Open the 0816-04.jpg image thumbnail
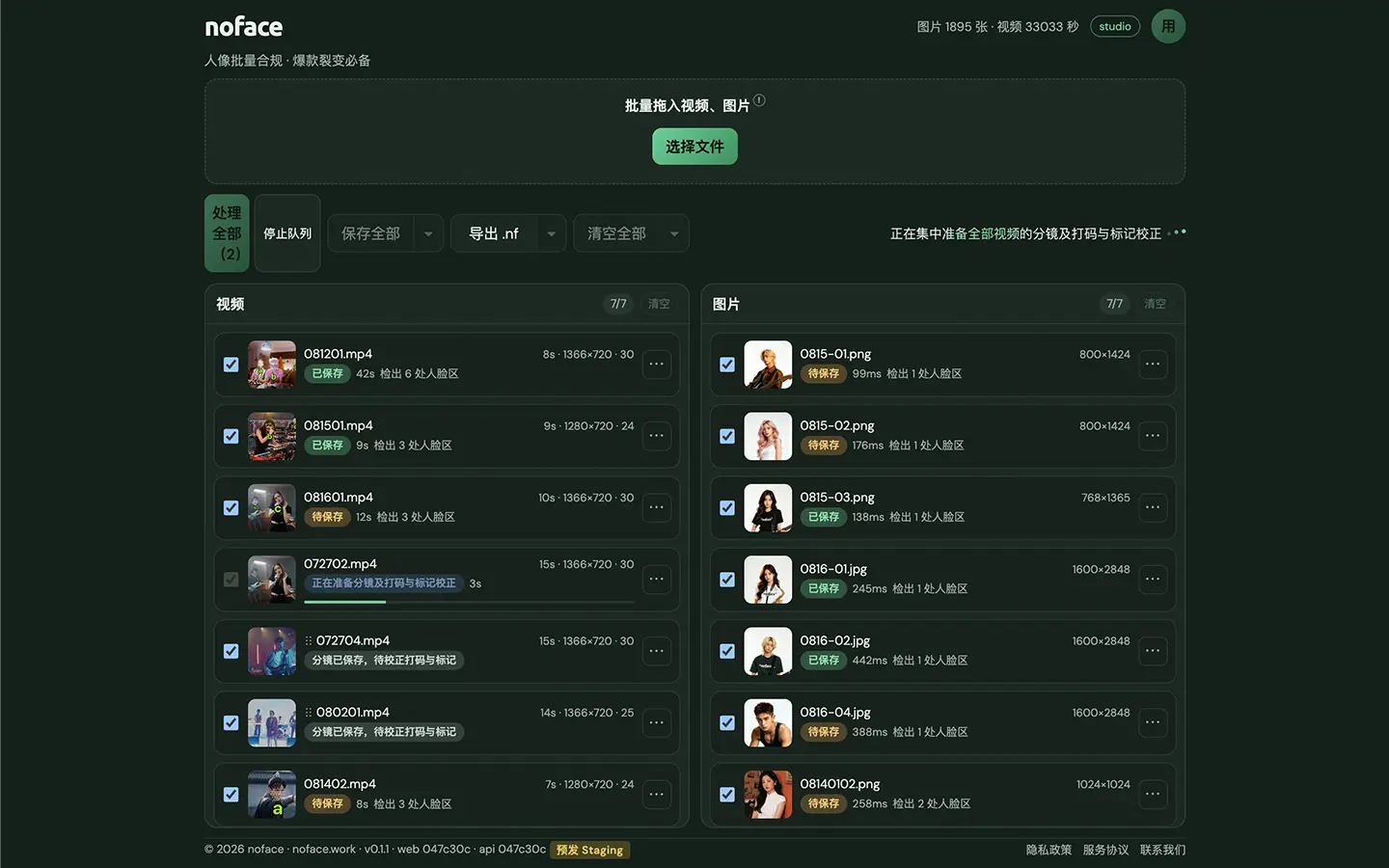Viewport: 1389px width, 868px height. 768,722
